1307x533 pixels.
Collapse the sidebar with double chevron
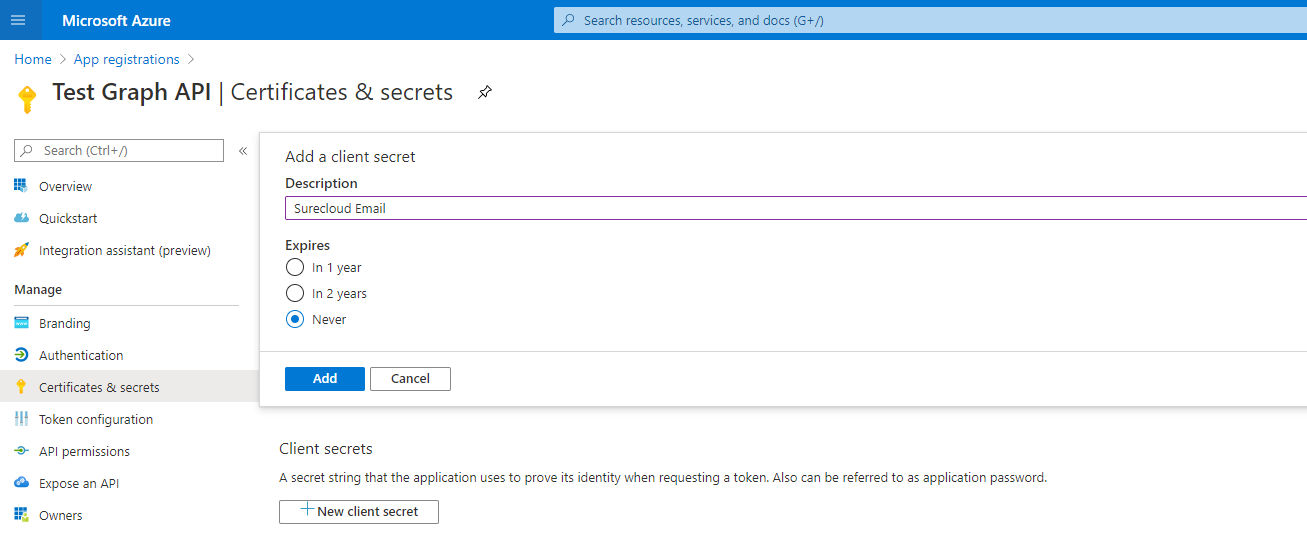(243, 151)
